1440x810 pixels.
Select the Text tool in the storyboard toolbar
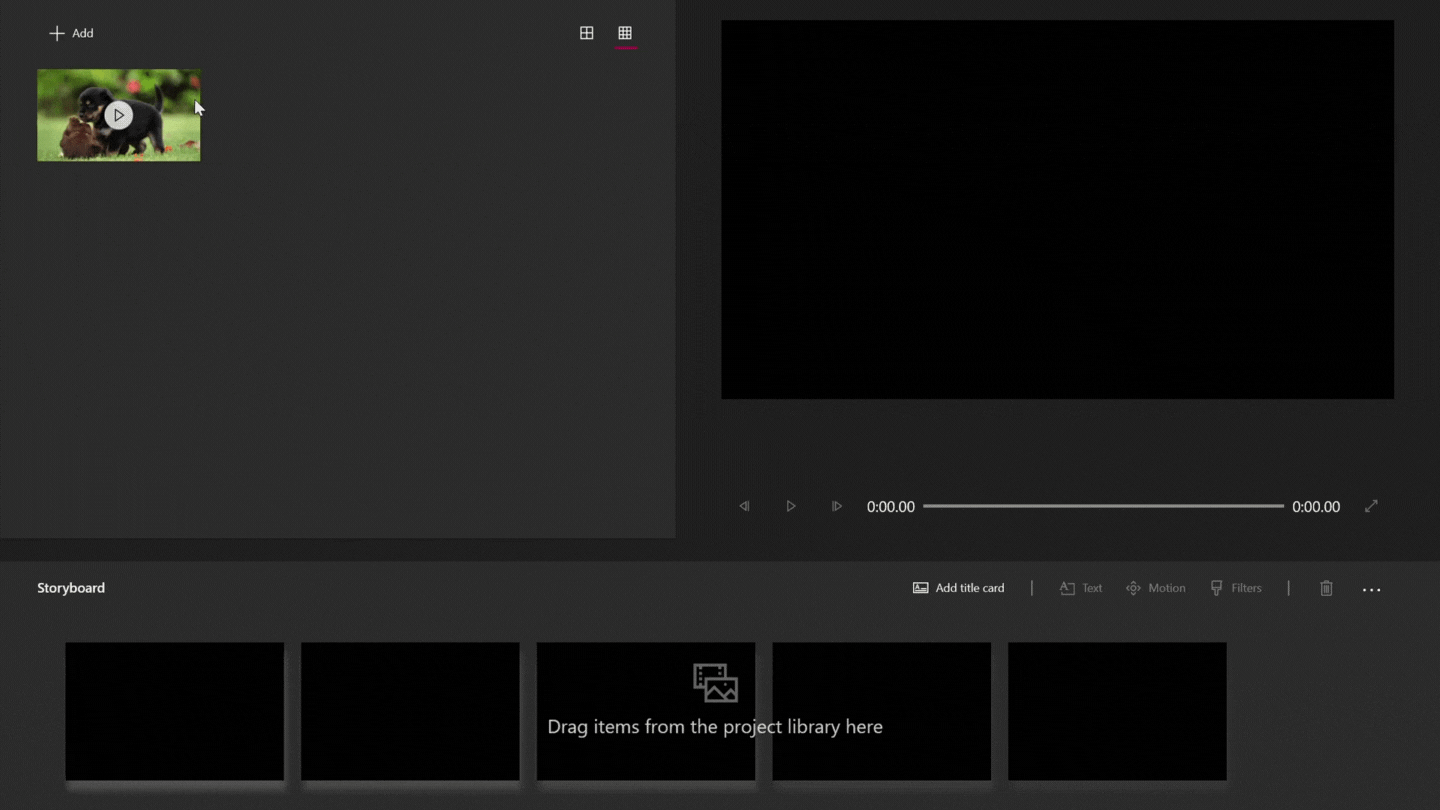[x=1081, y=588]
